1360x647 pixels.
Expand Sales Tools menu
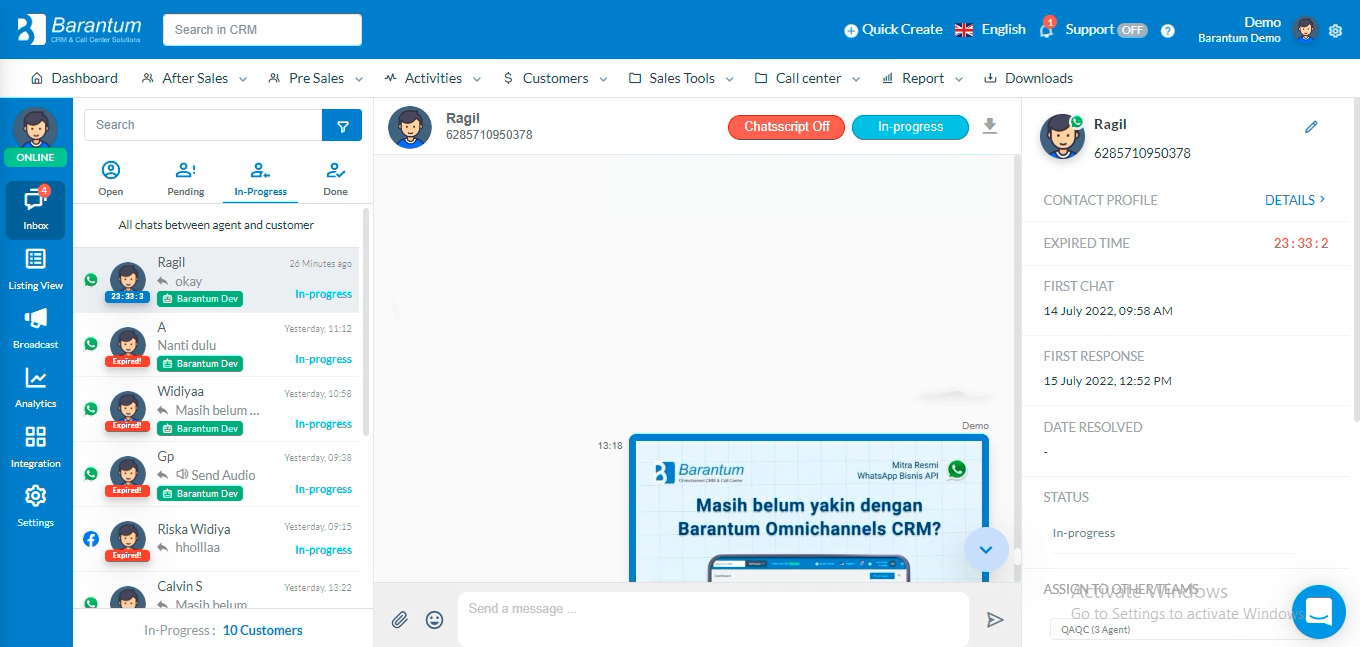pos(681,78)
